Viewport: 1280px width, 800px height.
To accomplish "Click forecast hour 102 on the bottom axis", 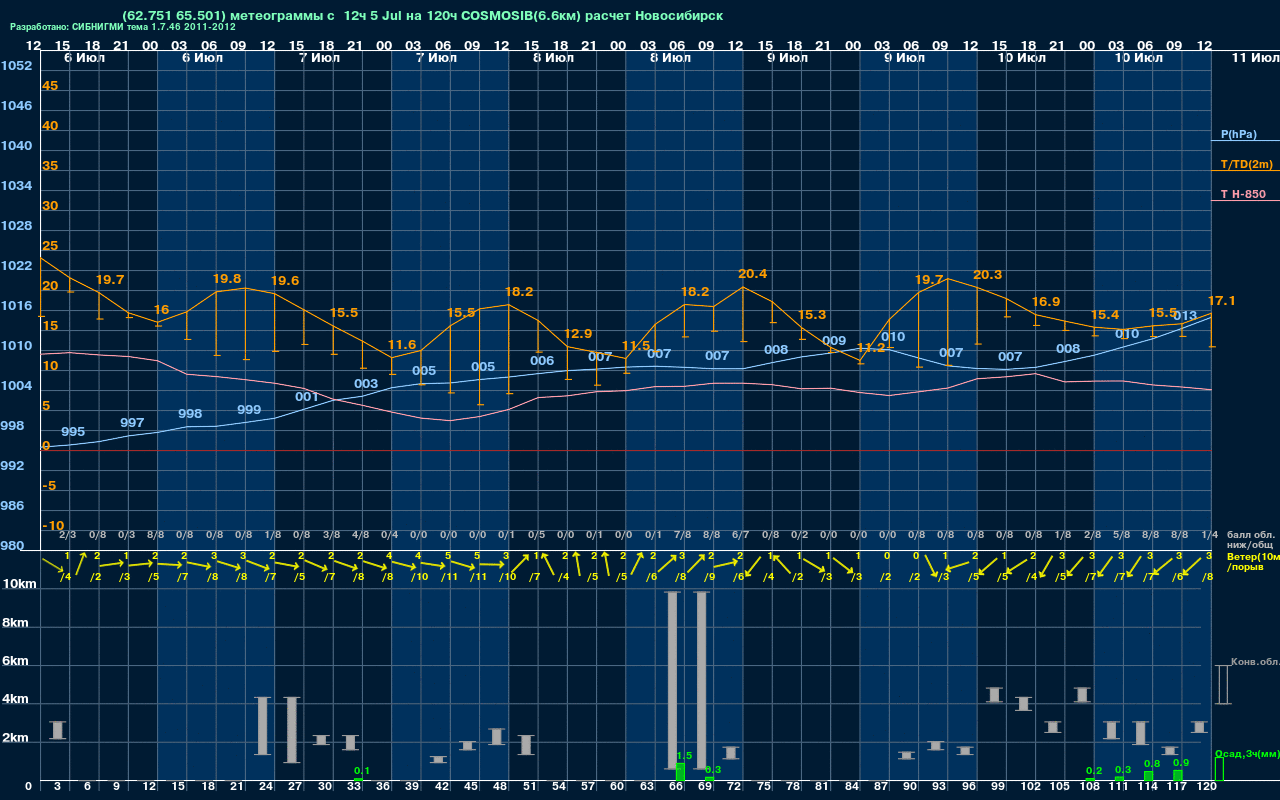I will [x=1030, y=787].
